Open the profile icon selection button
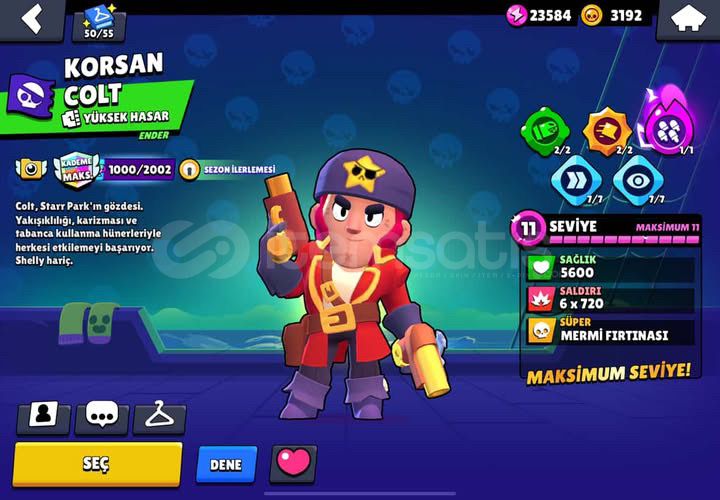The width and height of the screenshot is (720, 500). (x=44, y=417)
